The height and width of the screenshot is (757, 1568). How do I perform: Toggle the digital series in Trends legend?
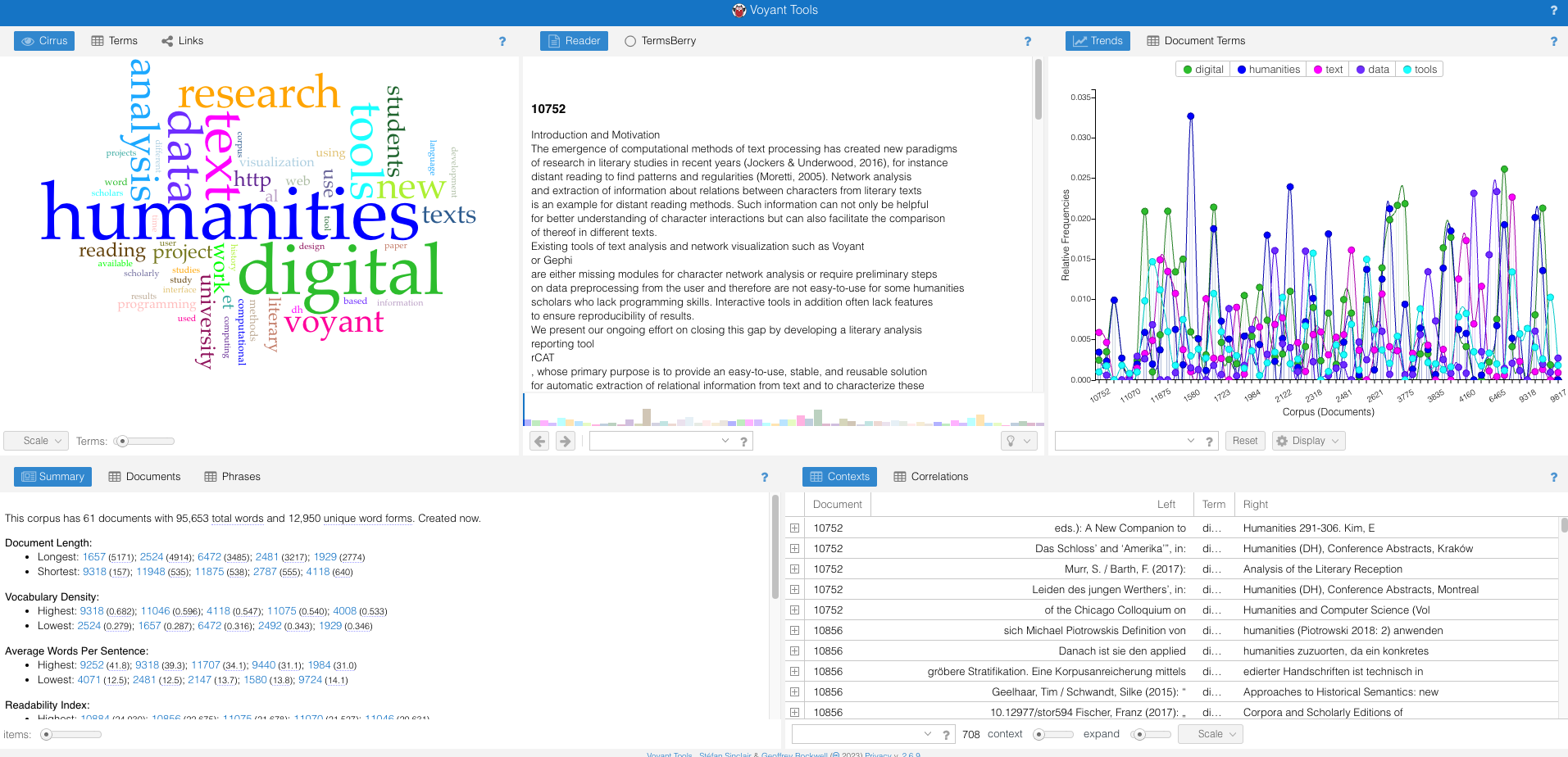coord(1202,70)
